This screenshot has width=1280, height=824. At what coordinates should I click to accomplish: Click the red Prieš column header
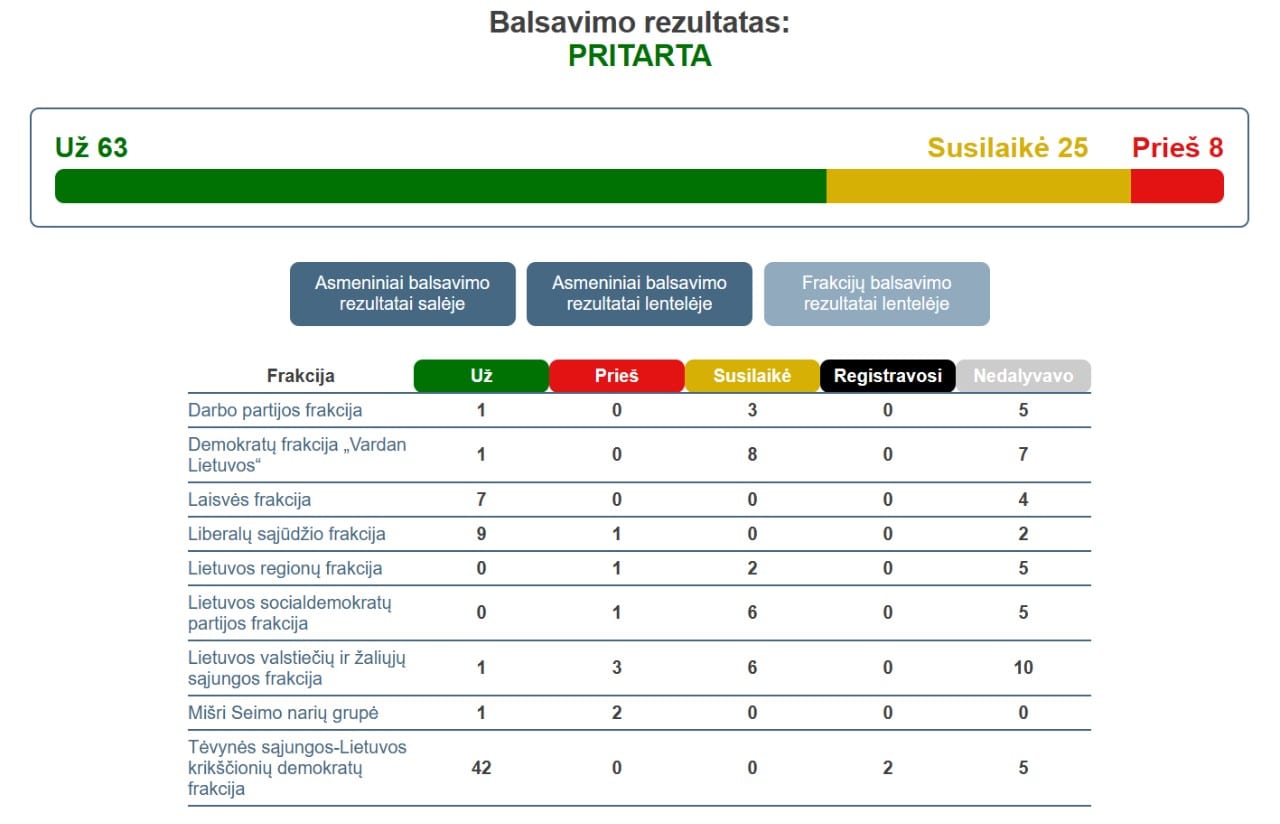617,376
